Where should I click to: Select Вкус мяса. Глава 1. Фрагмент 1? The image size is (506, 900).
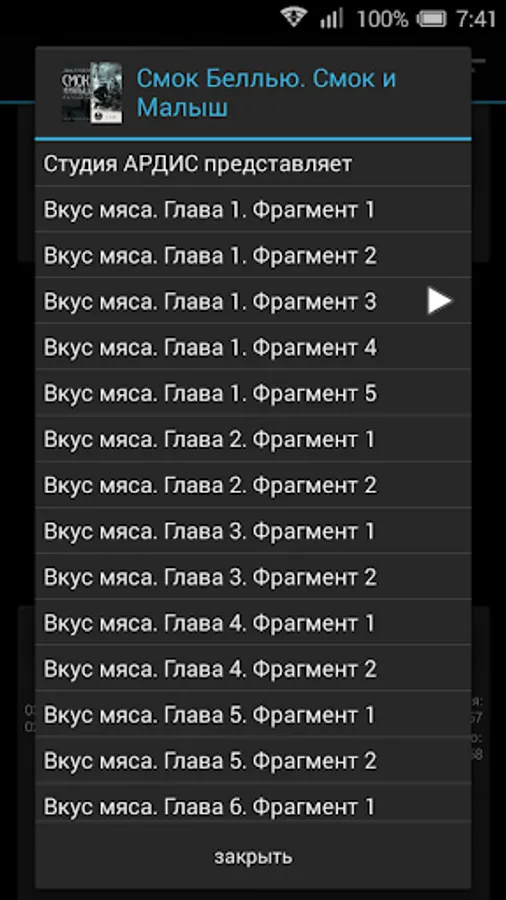[253, 209]
